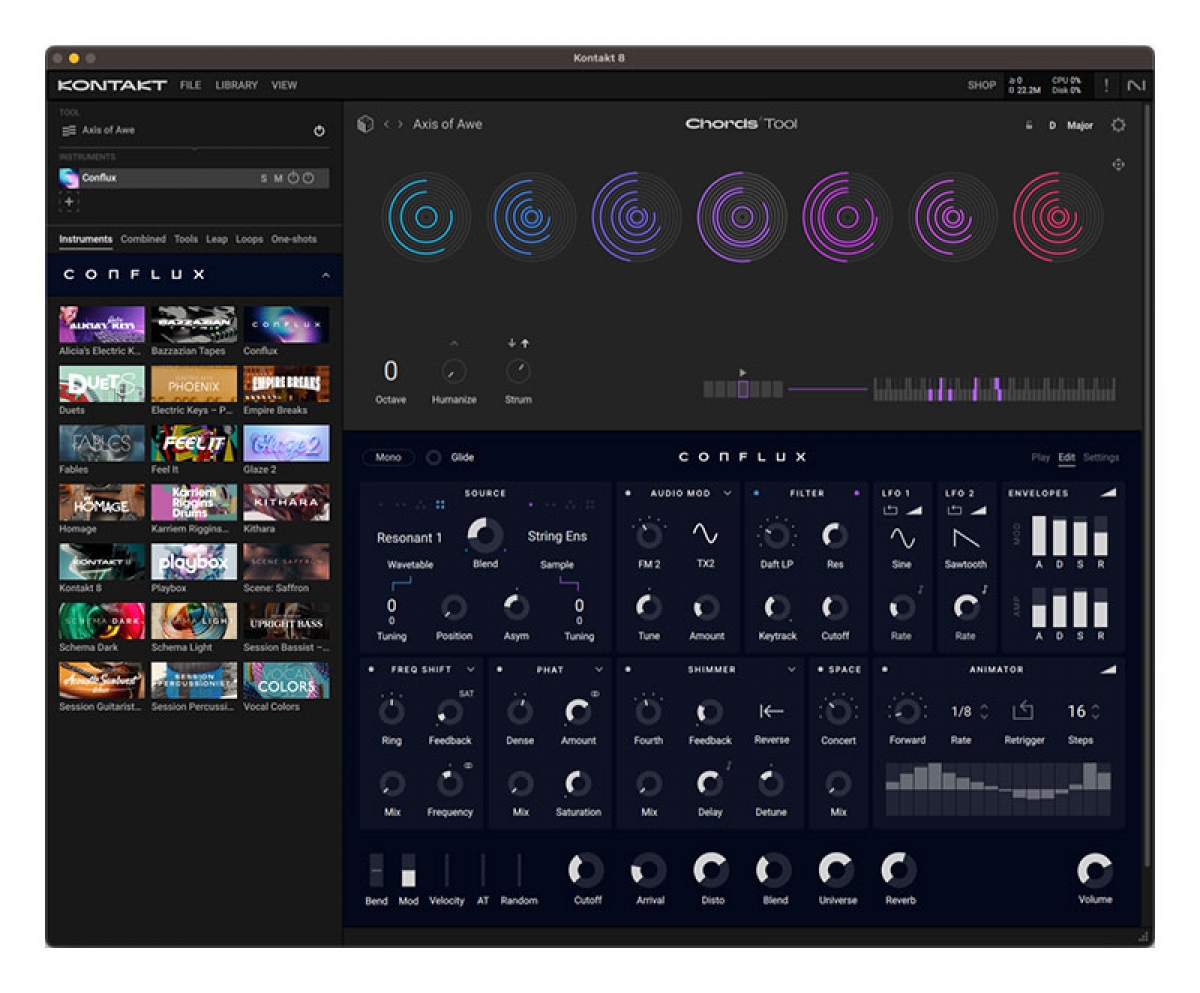The image size is (1200, 993).
Task: Click the key D selector
Action: click(1052, 126)
